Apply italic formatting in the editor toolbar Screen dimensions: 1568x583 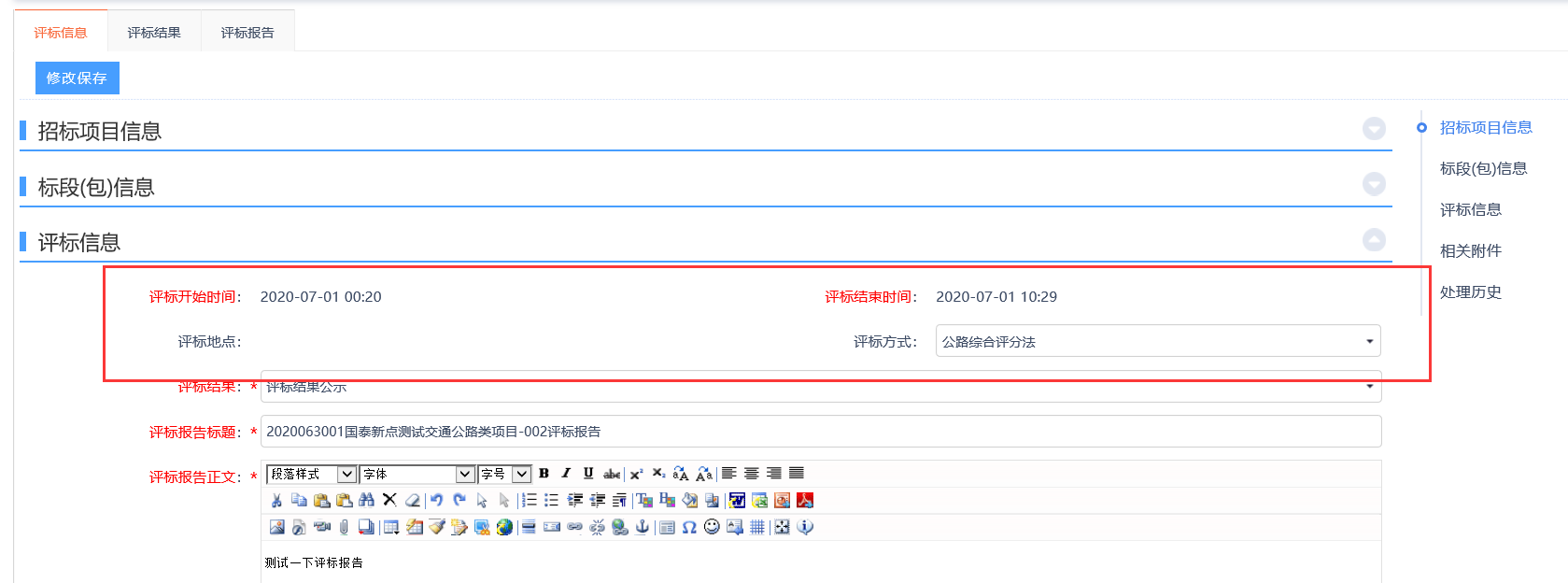[566, 474]
